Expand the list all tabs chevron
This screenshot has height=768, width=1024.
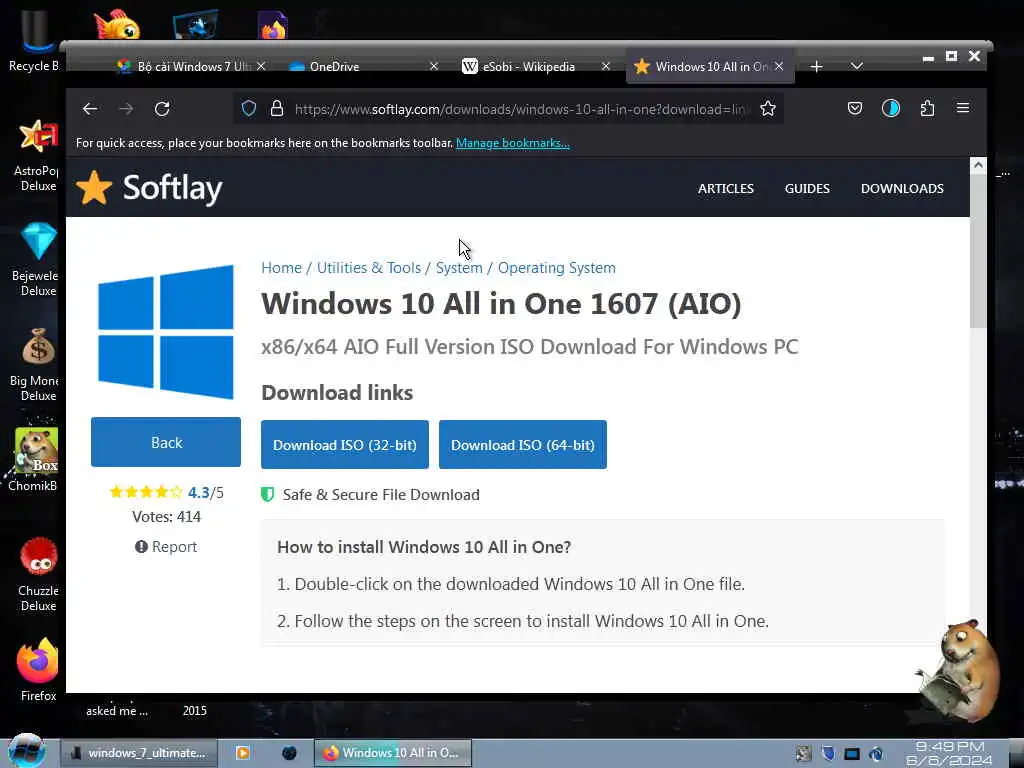click(857, 67)
